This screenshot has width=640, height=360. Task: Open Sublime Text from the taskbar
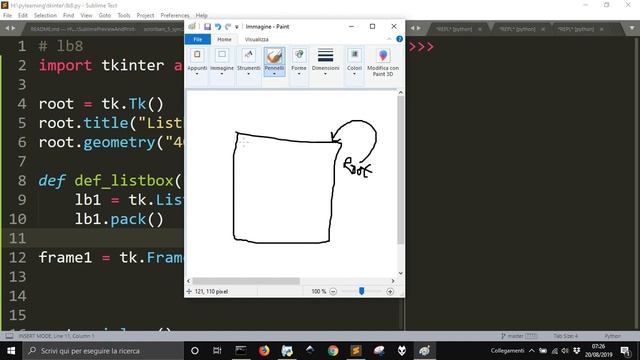coord(356,351)
